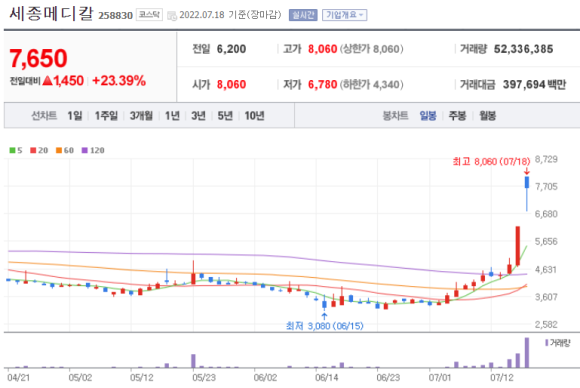The image size is (580, 388).
Task: Click the 최저 3,080 (06/15) annotation
Action: click(x=324, y=326)
